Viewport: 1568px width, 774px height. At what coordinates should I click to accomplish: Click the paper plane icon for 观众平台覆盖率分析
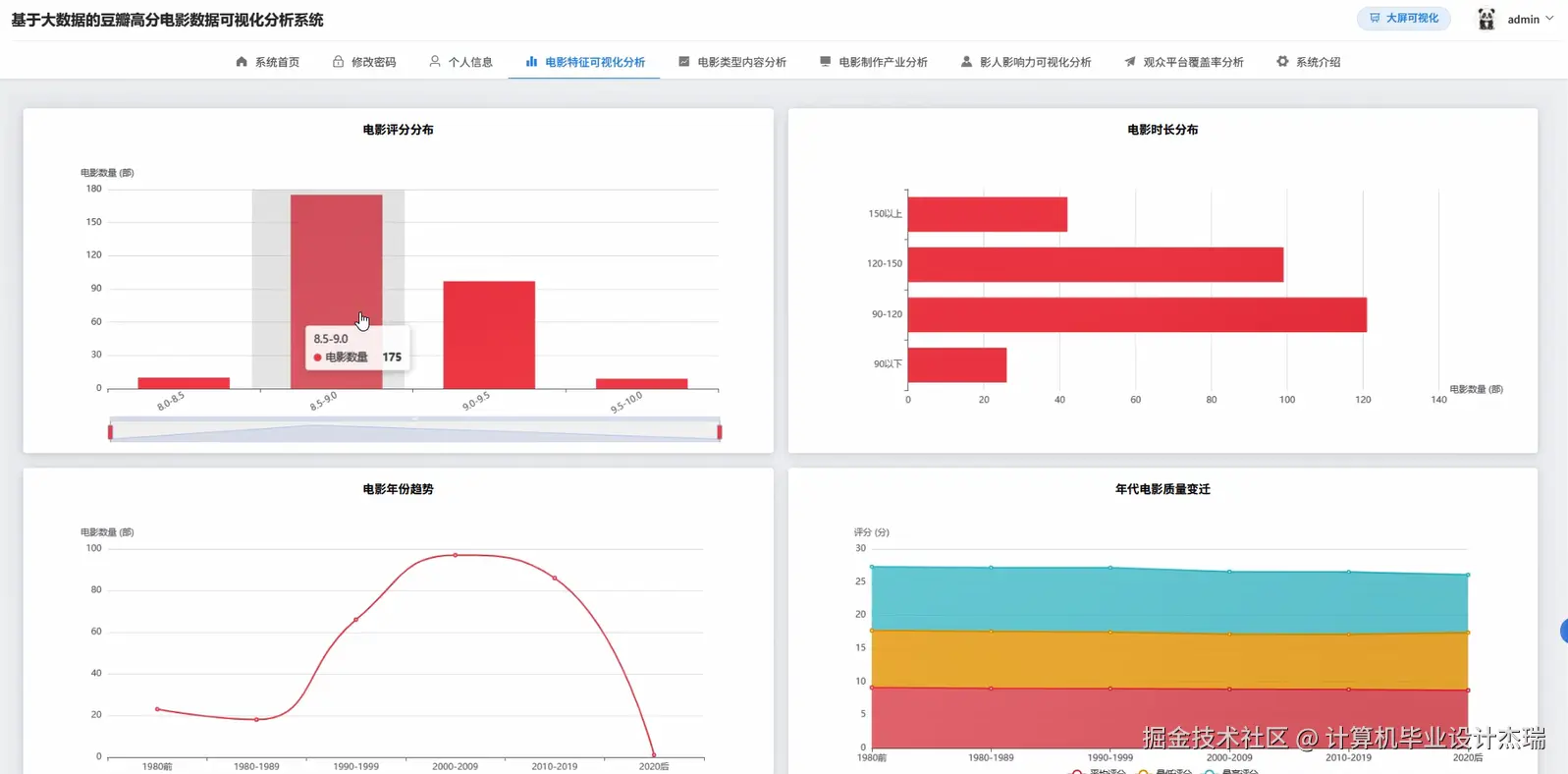click(x=1130, y=62)
